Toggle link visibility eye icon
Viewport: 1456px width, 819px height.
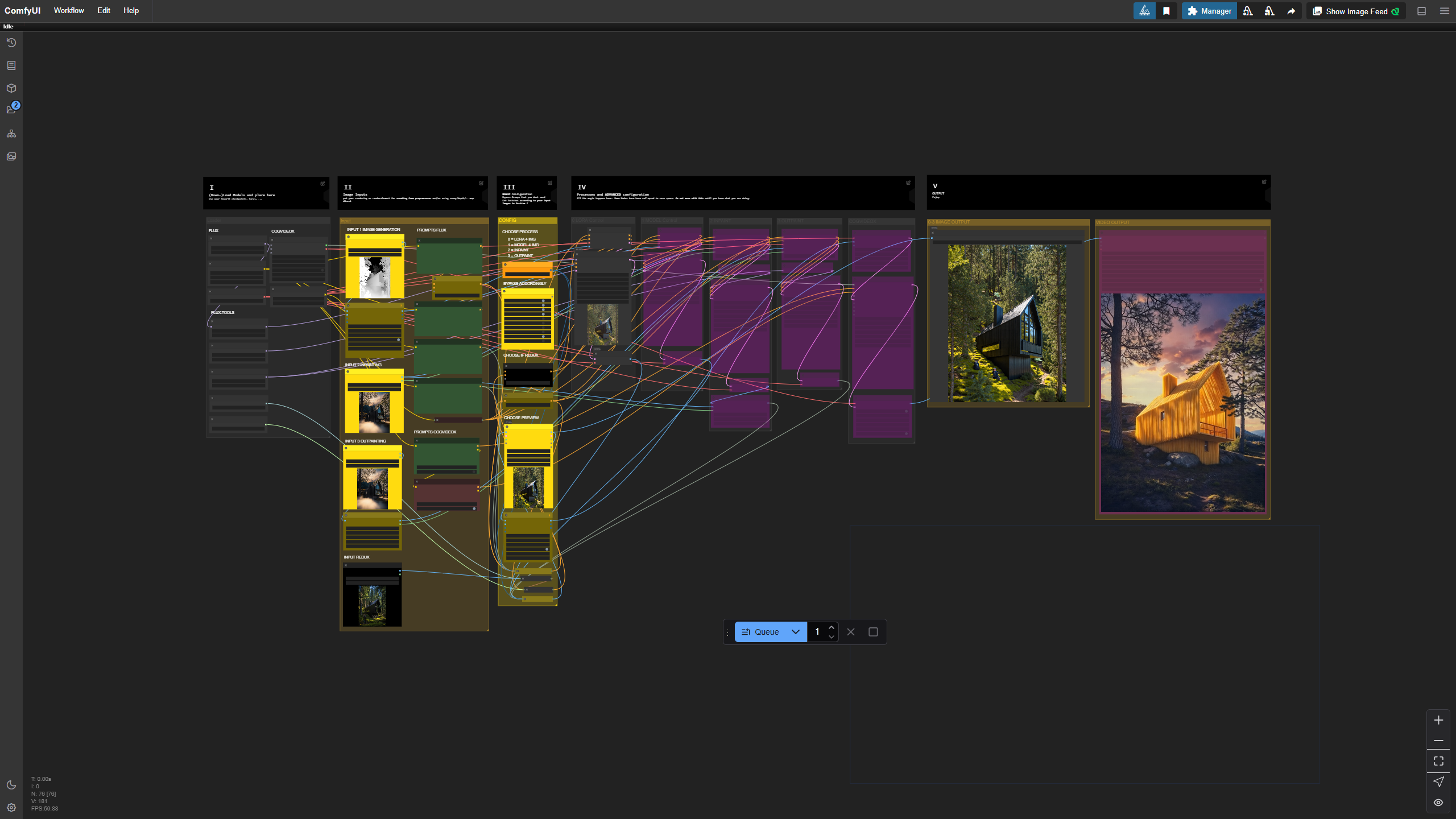(x=1438, y=803)
